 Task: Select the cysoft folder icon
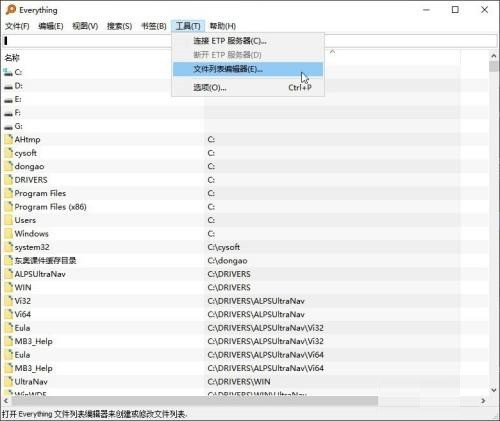pos(8,153)
